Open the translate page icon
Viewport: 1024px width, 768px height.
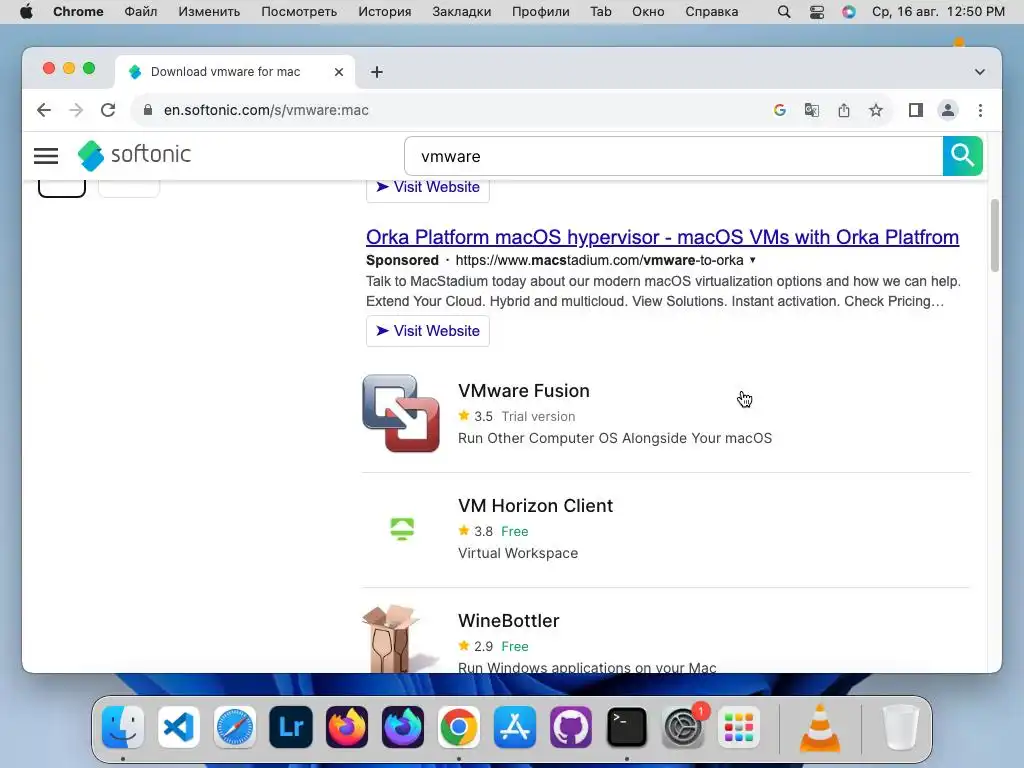coord(811,110)
